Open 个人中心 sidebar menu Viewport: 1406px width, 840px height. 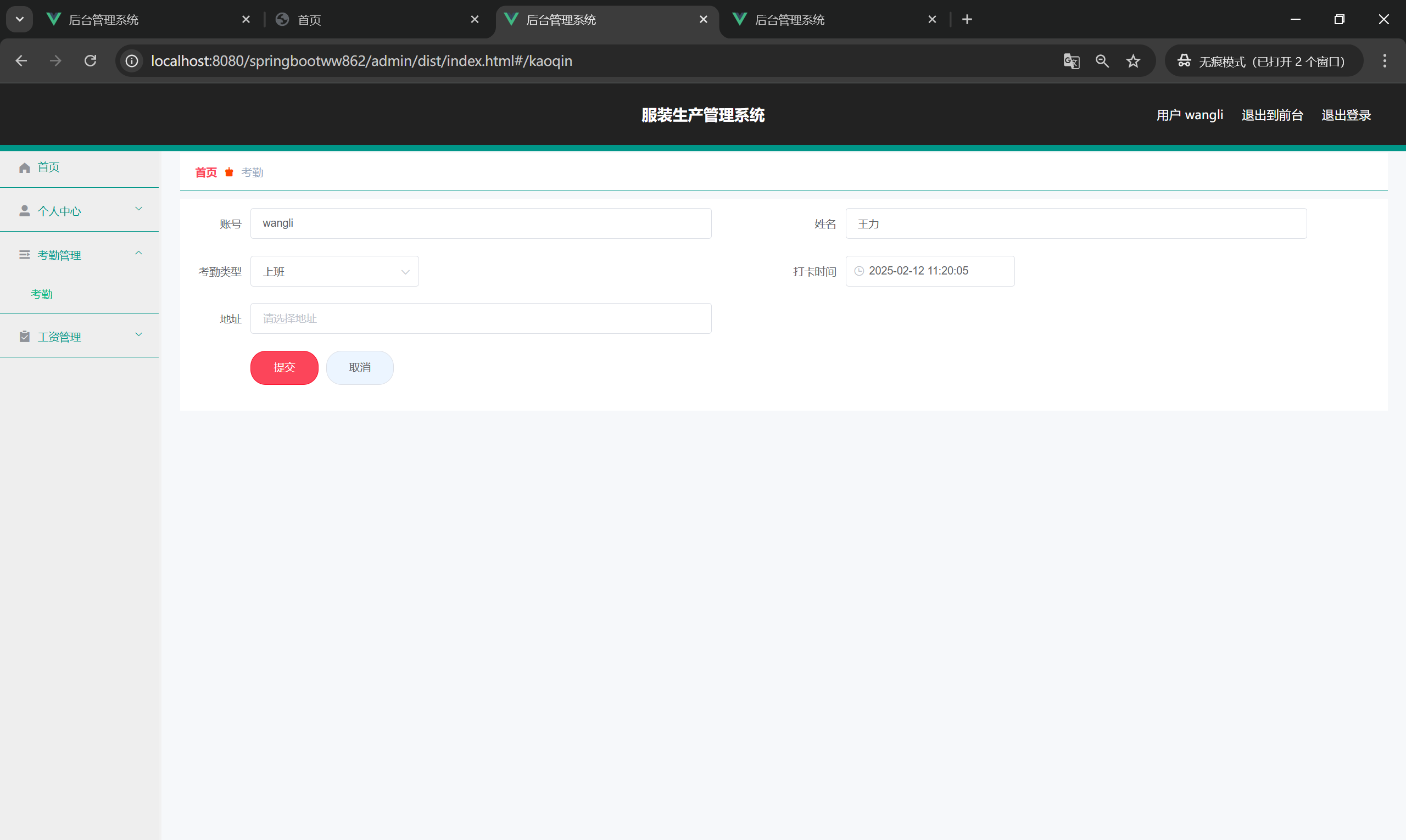tap(79, 211)
